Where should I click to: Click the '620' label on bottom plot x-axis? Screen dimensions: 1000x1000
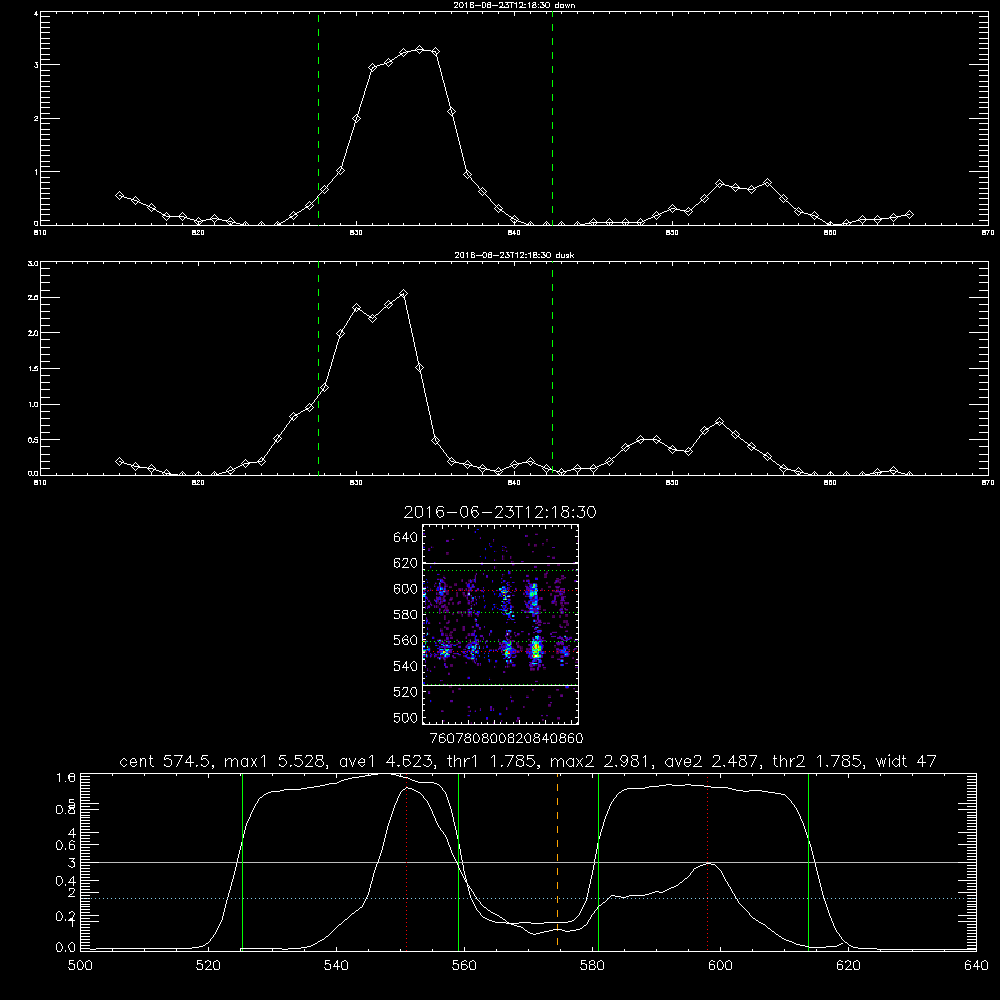(848, 966)
